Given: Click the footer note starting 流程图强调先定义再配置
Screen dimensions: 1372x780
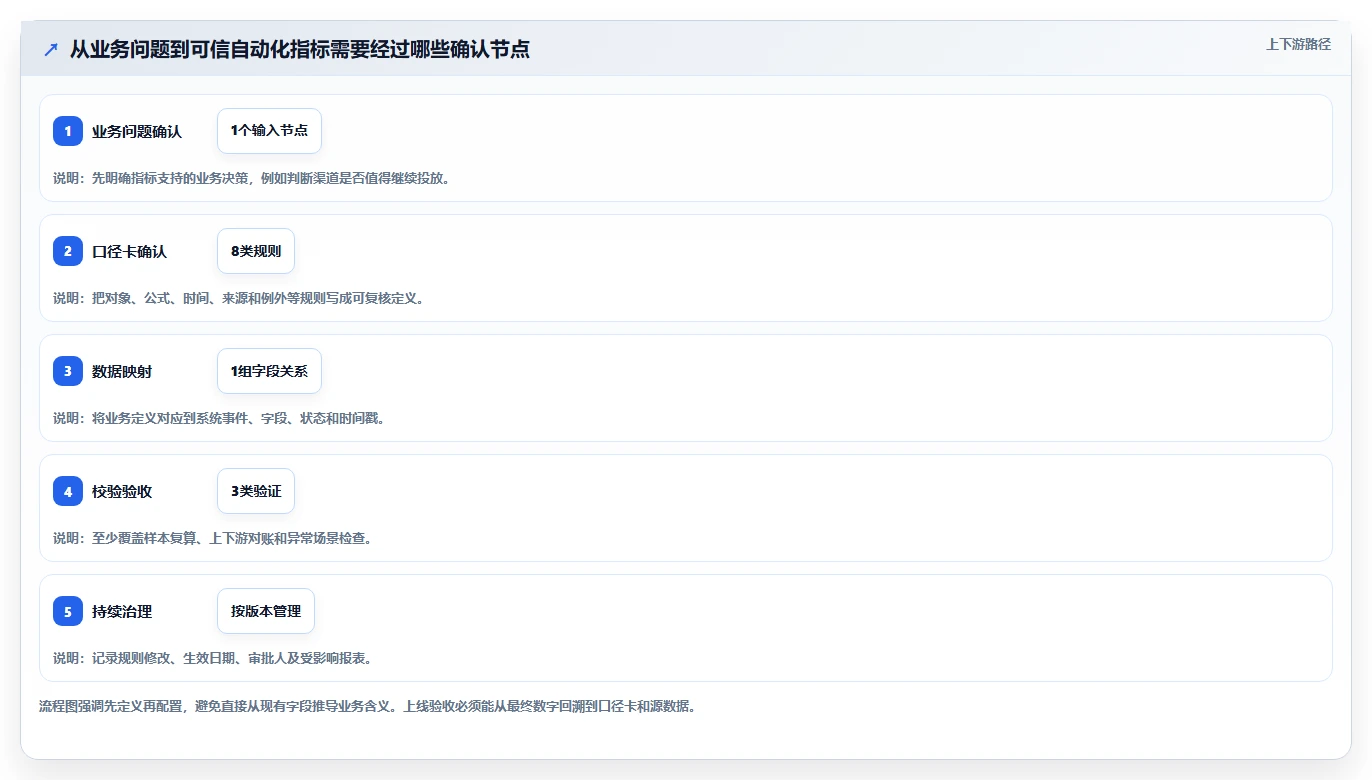Looking at the screenshot, I should (x=367, y=706).
